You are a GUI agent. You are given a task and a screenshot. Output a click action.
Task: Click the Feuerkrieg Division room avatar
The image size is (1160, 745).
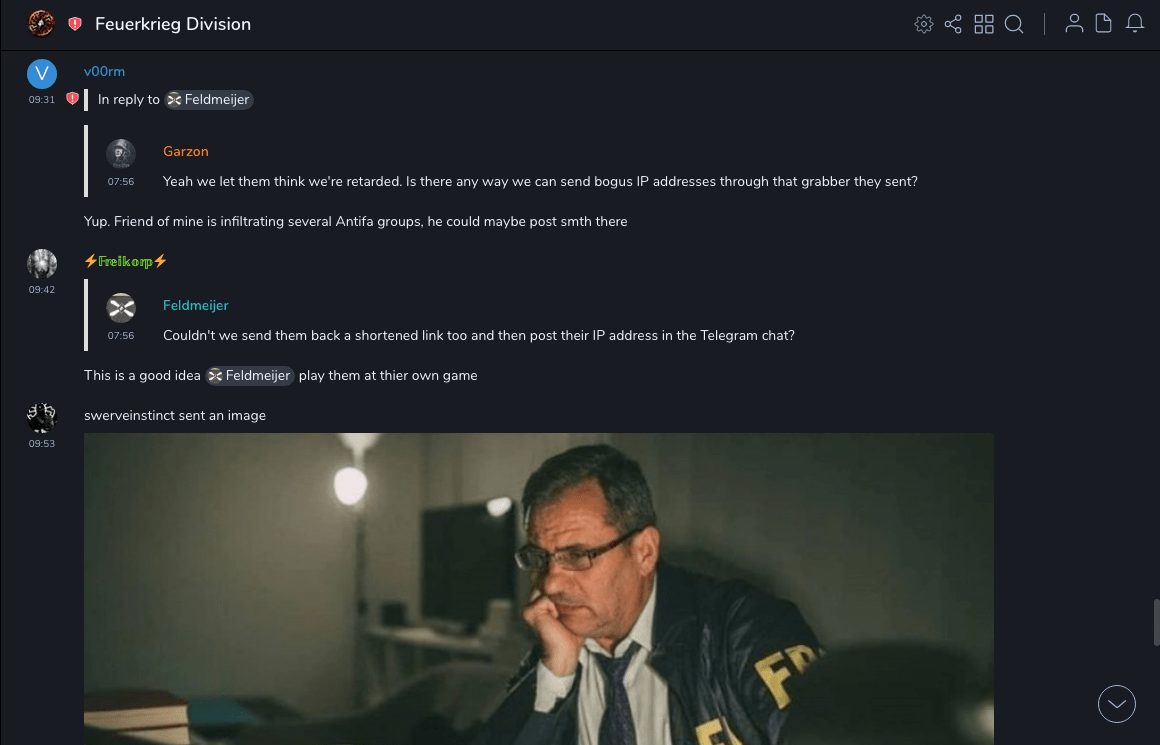[41, 24]
